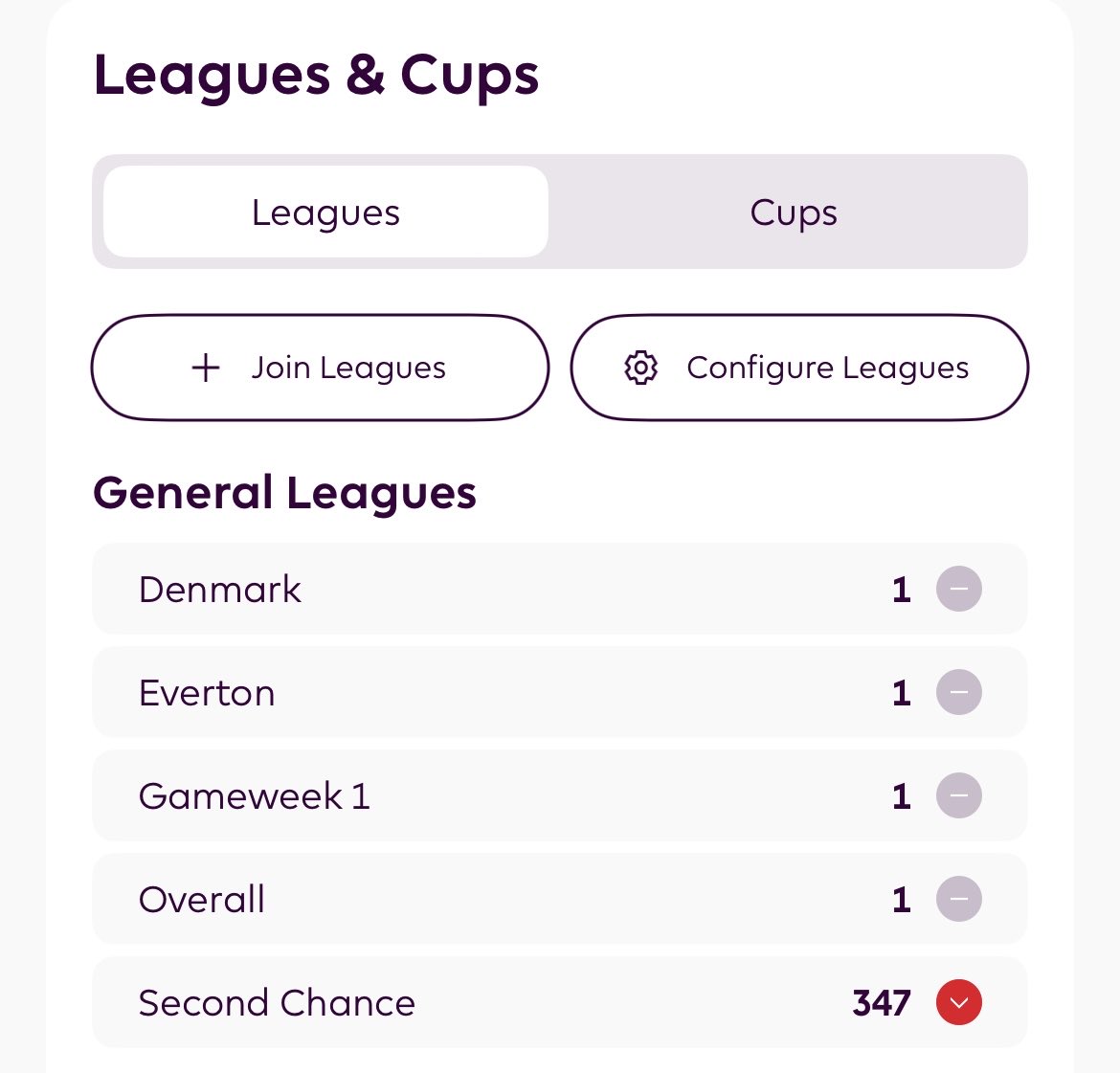Open the Join Leagues button
This screenshot has height=1073, width=1120.
coord(320,368)
